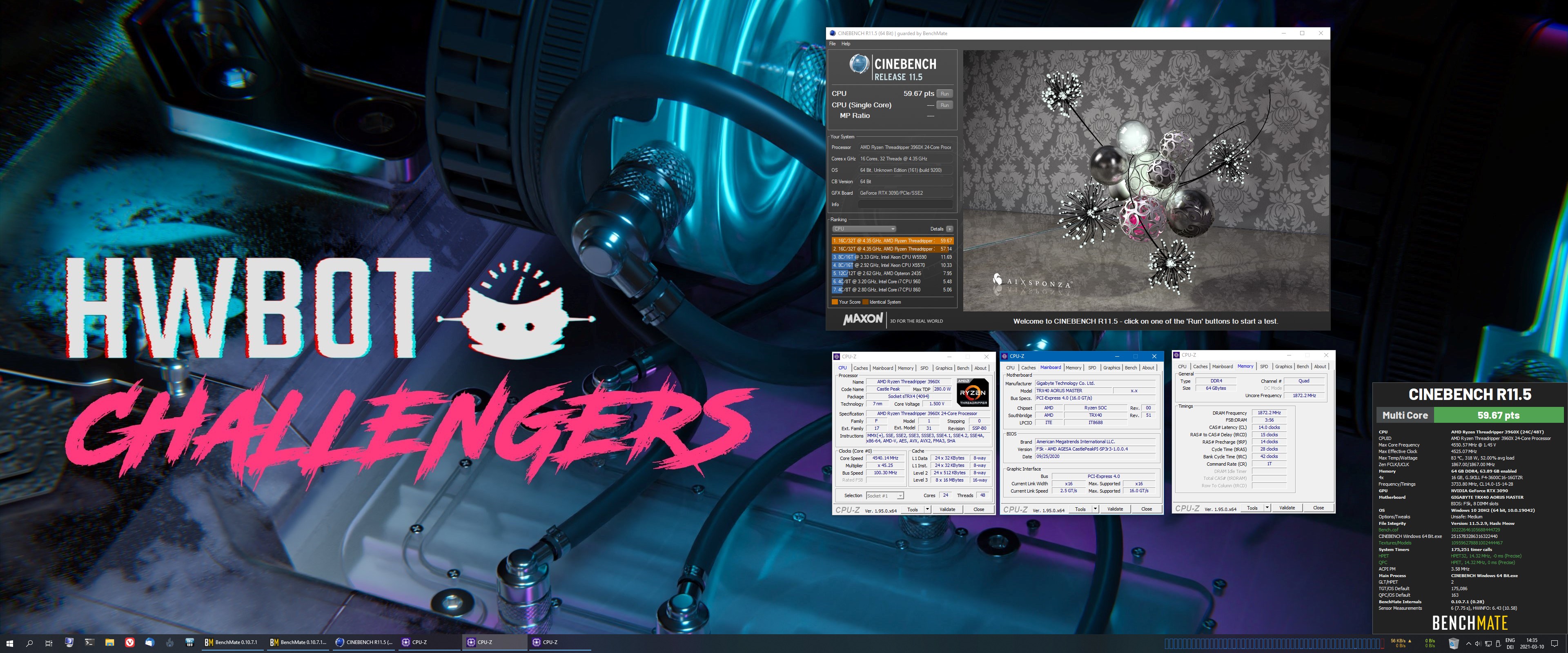Image resolution: width=1568 pixels, height=653 pixels.
Task: Expand ranking Details arrow in CINEBENCH
Action: point(949,229)
